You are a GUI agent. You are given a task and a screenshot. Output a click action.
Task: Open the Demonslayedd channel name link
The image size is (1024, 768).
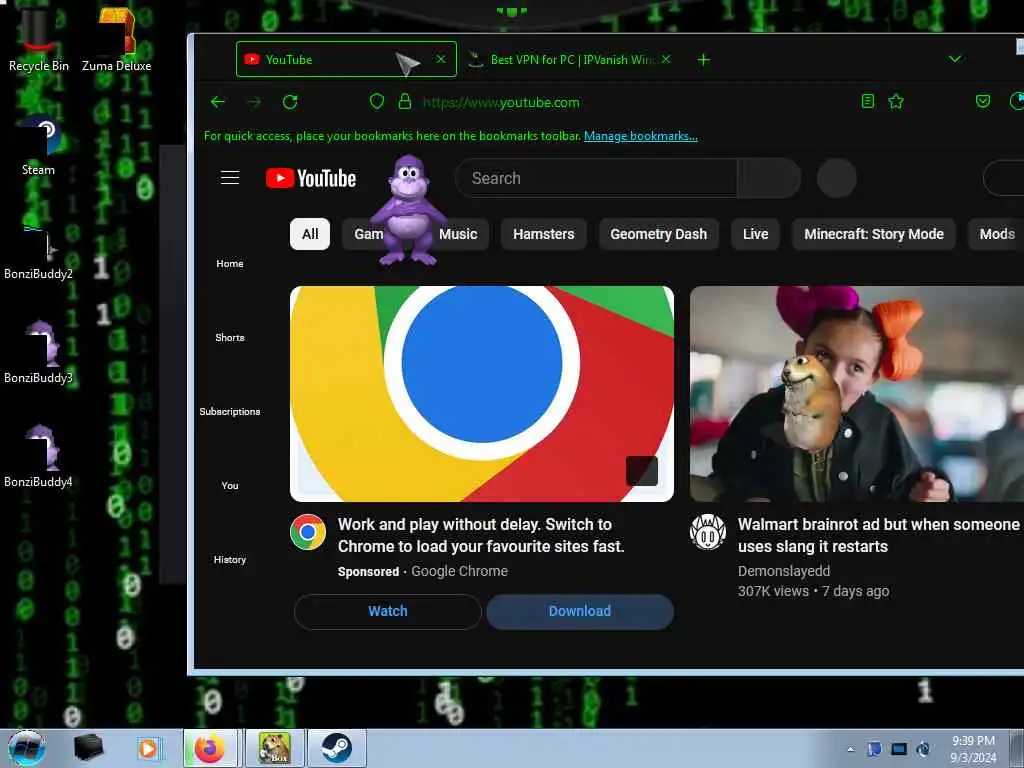[x=784, y=571]
